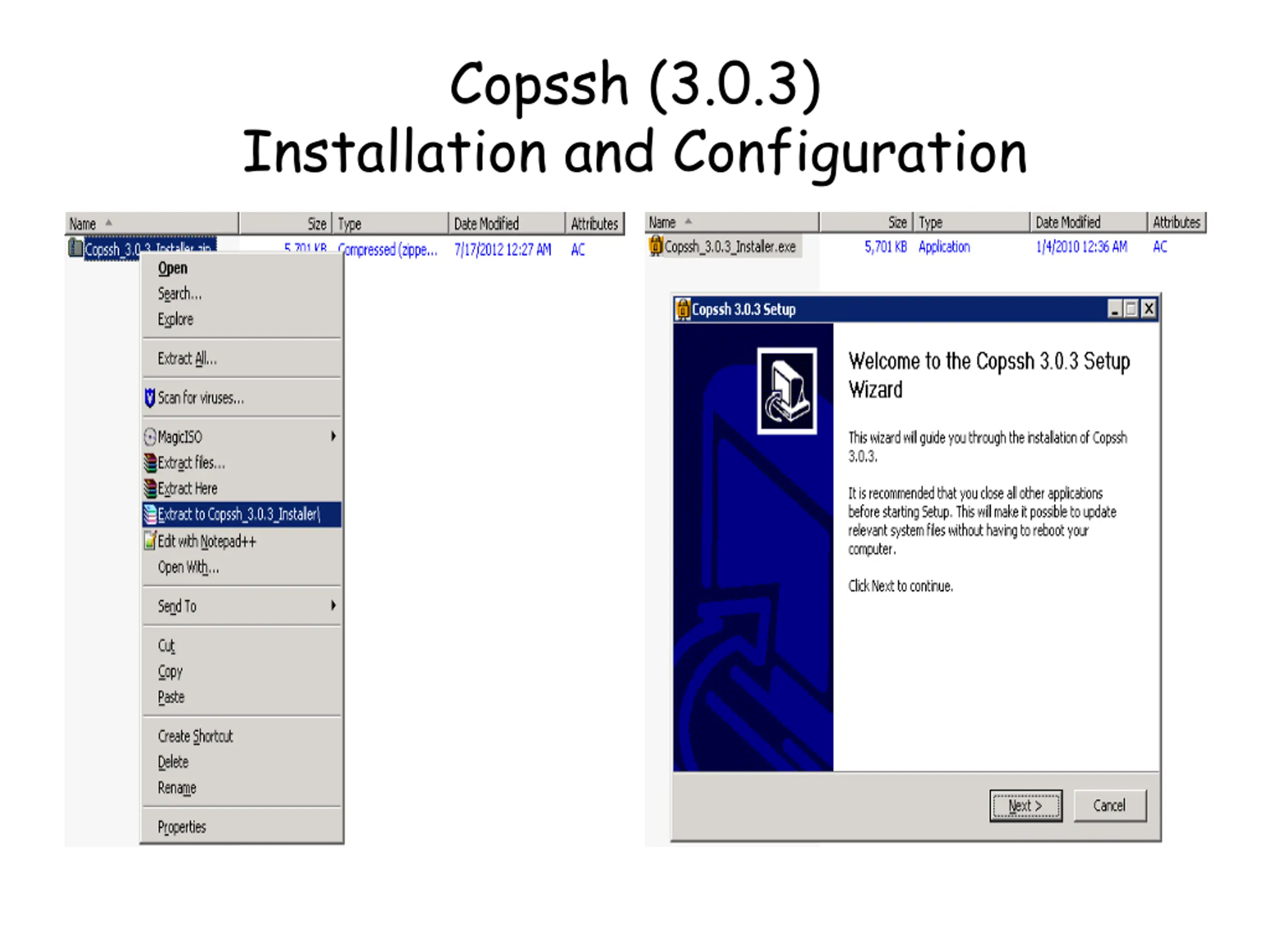Click the WinRAR icon beside Extract Here

pyautogui.click(x=150, y=488)
